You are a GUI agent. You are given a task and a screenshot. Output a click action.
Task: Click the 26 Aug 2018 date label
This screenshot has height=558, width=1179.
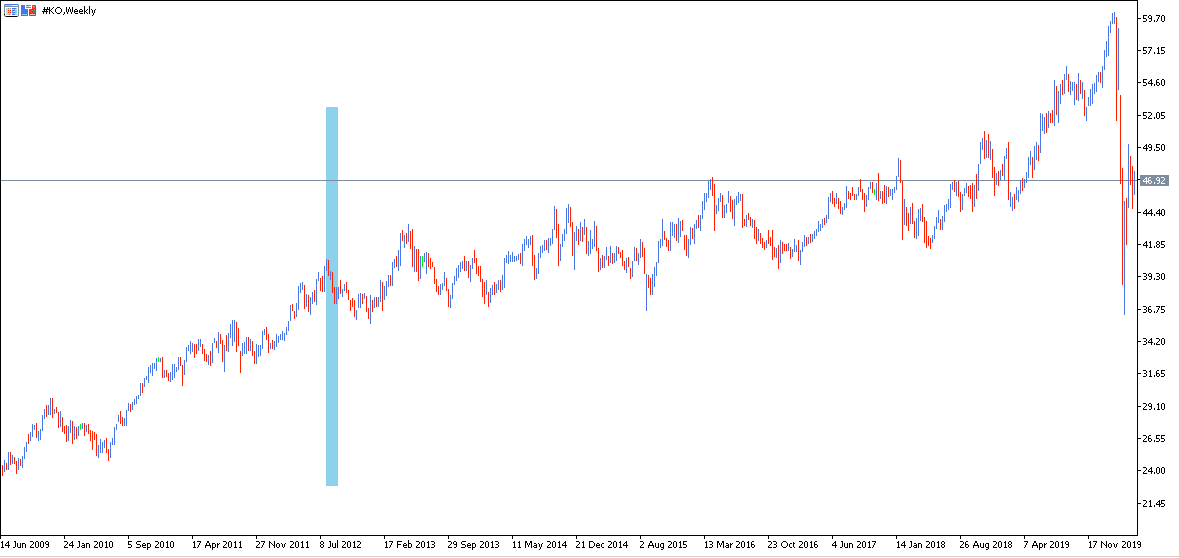tap(987, 543)
